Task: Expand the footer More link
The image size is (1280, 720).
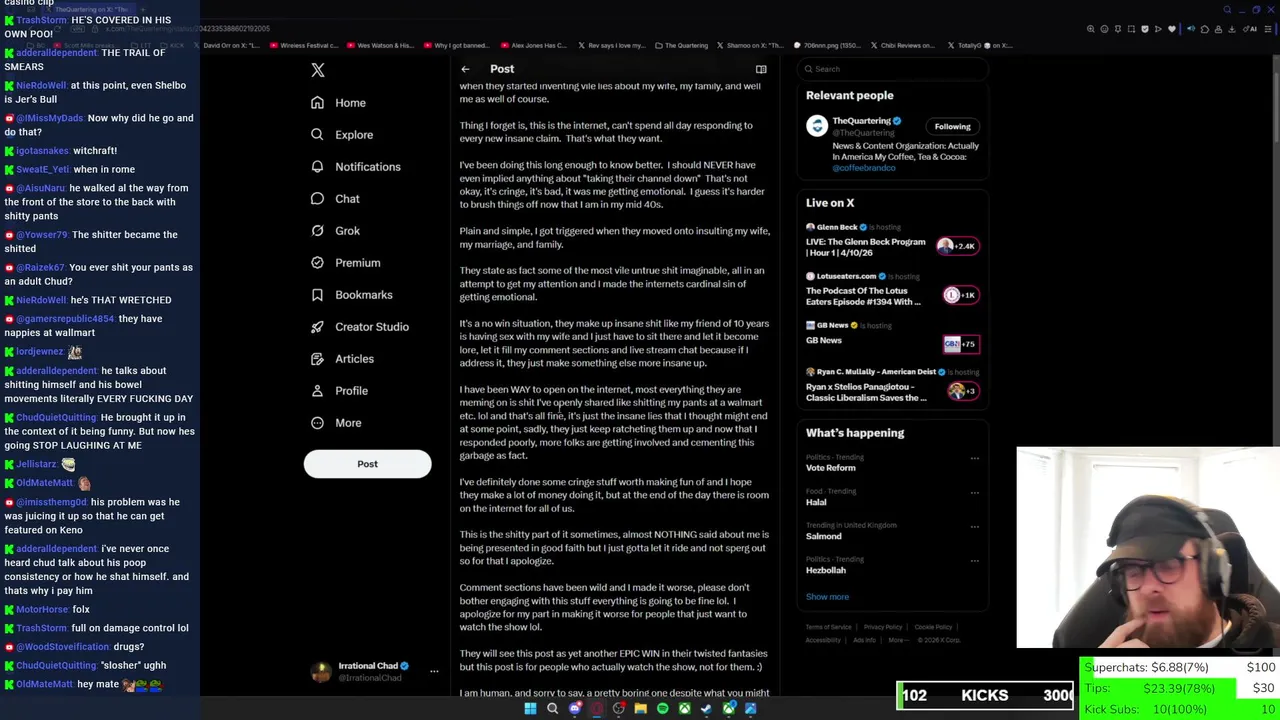Action: click(897, 640)
